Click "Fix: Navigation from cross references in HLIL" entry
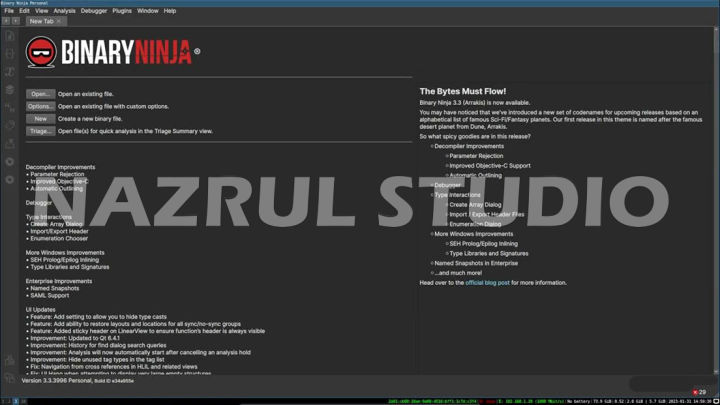 (113, 367)
